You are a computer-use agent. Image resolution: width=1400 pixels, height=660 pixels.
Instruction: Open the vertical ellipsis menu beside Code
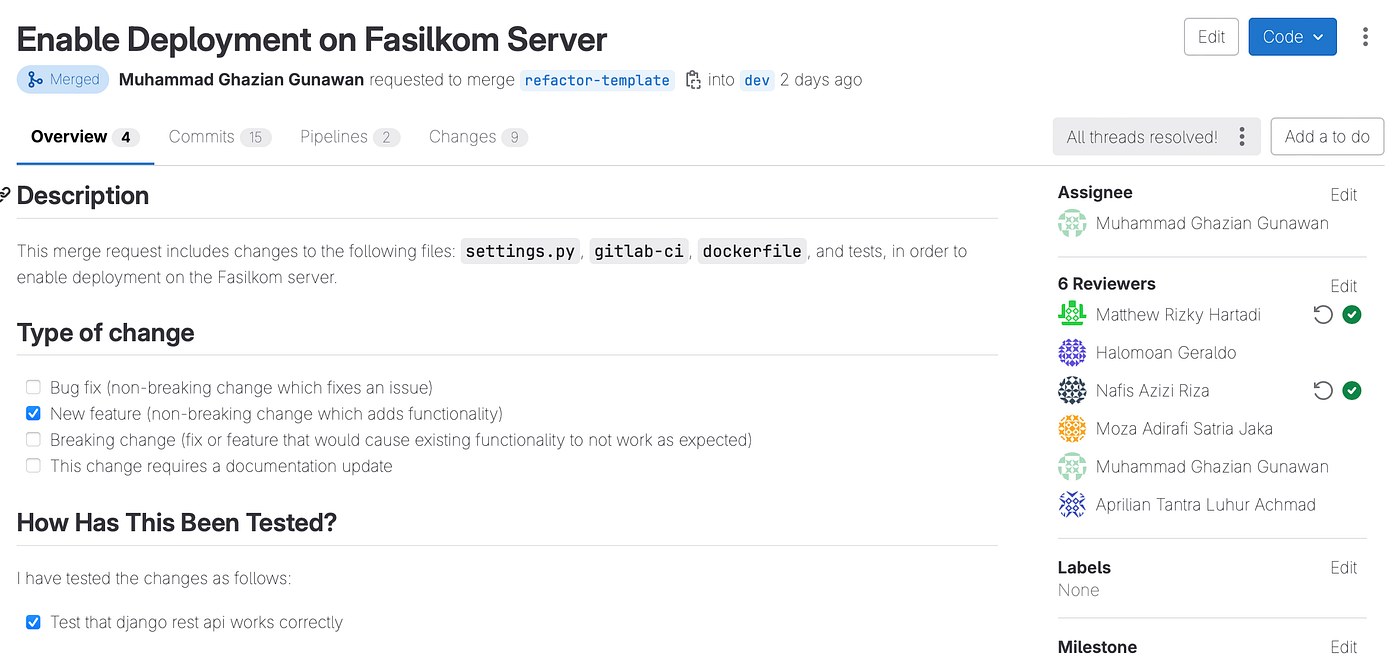[x=1366, y=37]
